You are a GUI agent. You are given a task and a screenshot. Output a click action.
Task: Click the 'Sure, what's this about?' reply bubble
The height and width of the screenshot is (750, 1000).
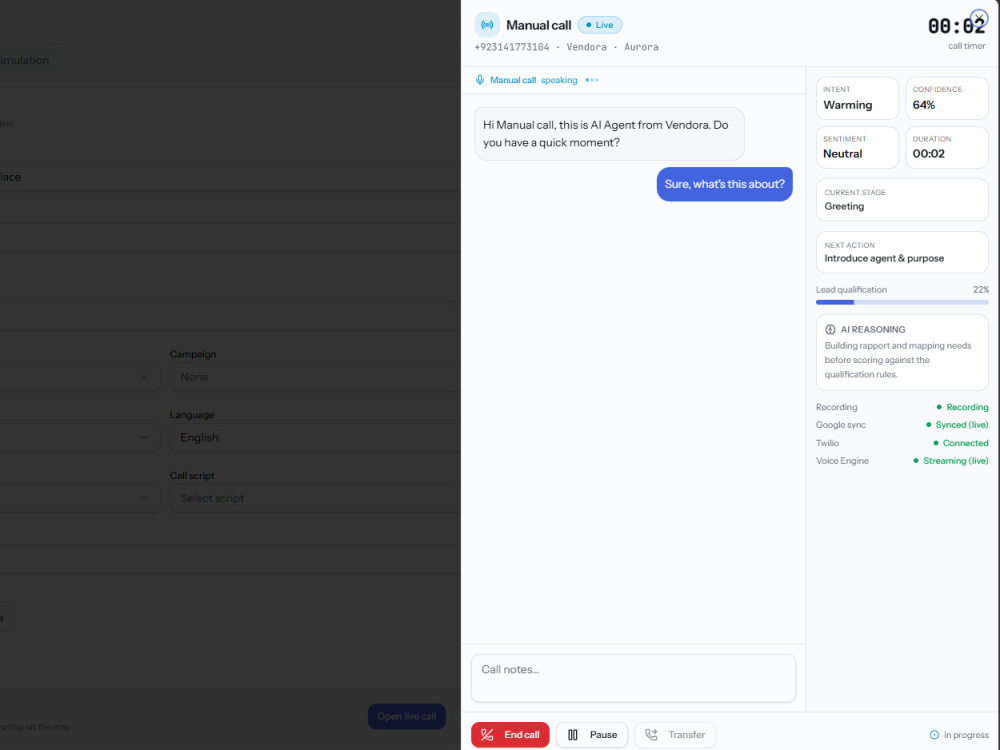724,184
